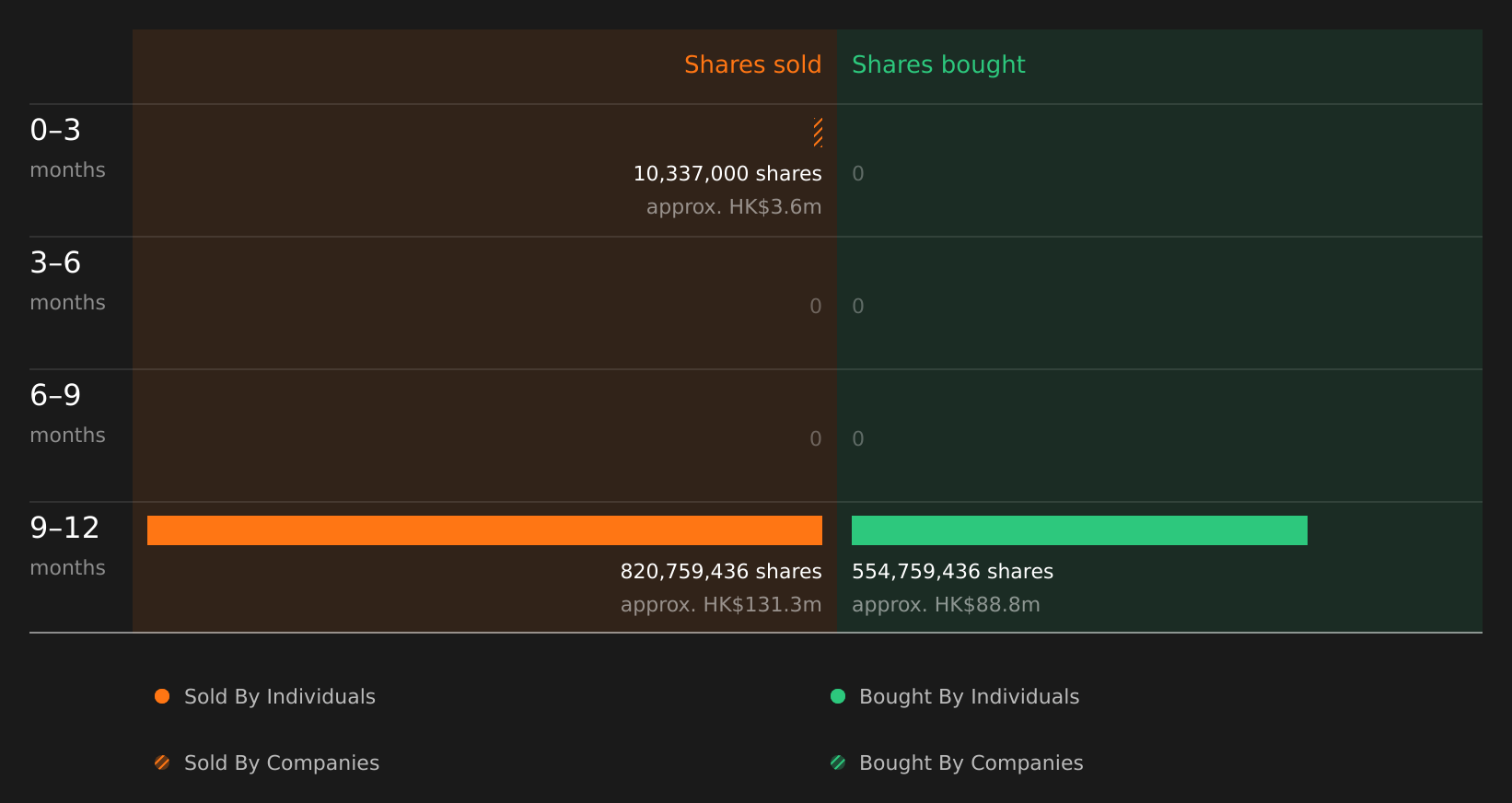1512x803 pixels.
Task: Click the 9–12 months row label
Action: tap(67, 546)
